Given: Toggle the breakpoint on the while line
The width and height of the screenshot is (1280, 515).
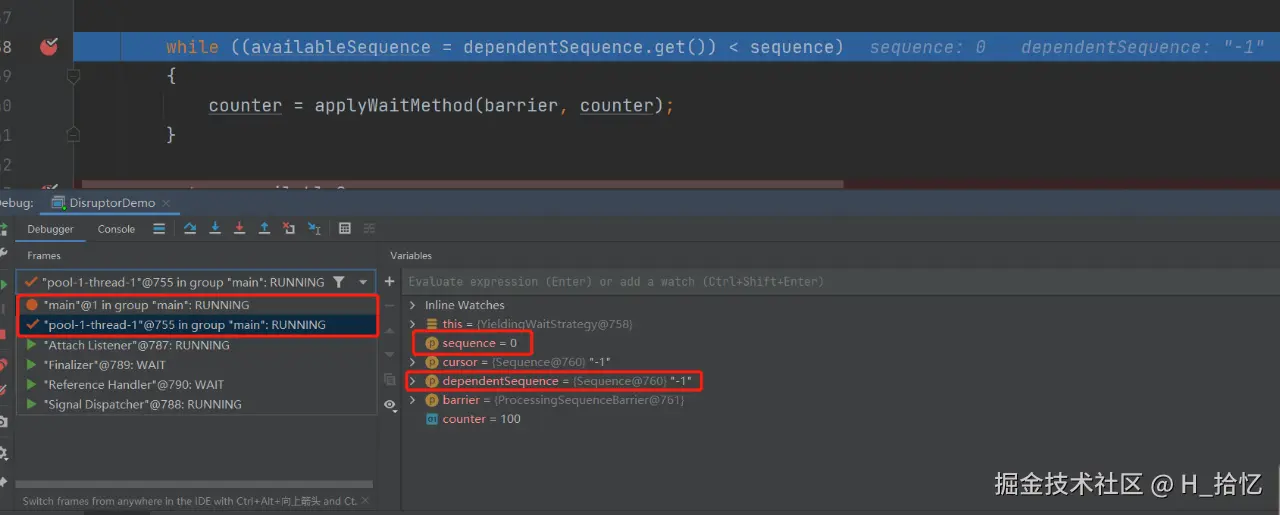Looking at the screenshot, I should click(48, 47).
